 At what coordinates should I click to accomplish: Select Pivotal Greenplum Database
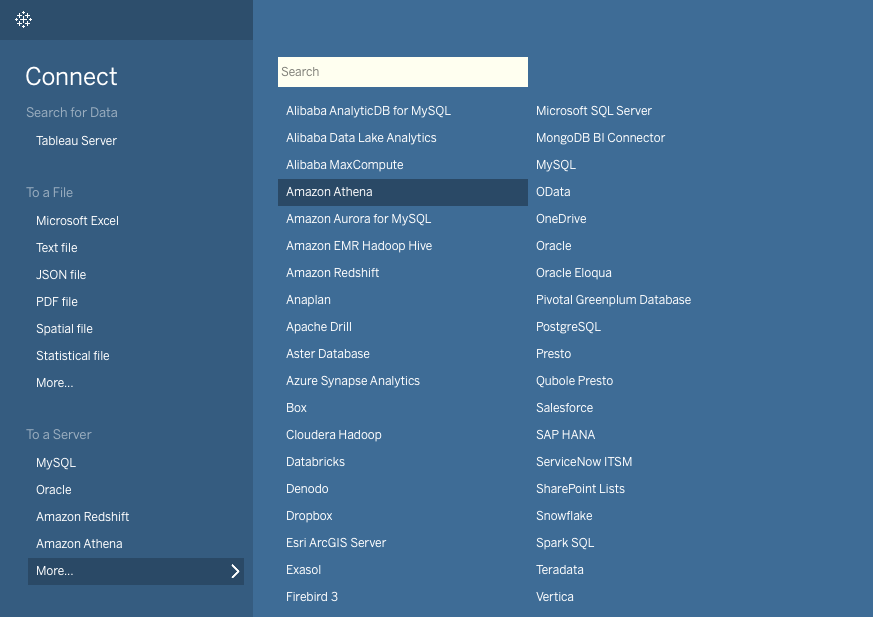(614, 300)
